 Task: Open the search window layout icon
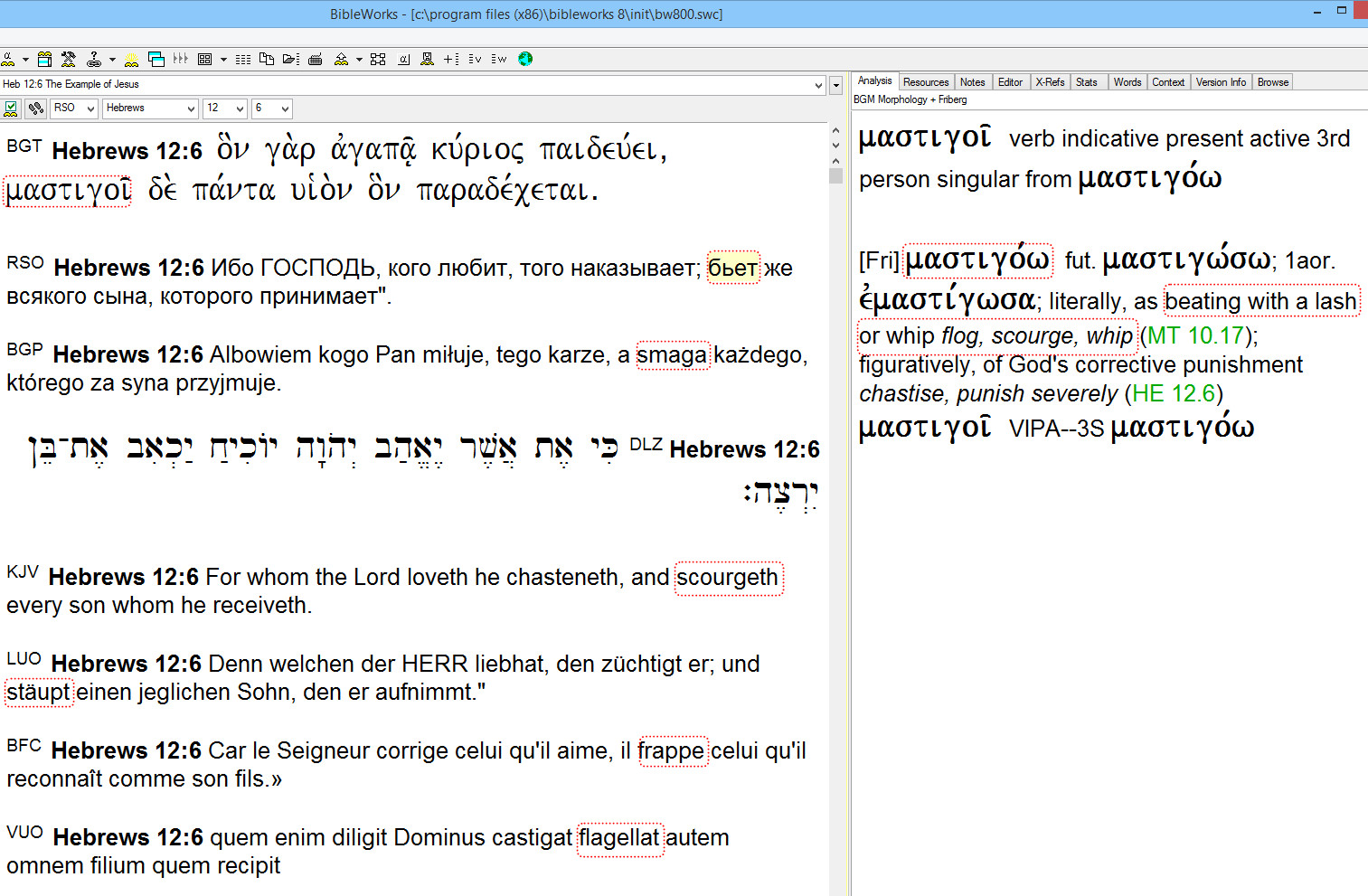[44, 59]
